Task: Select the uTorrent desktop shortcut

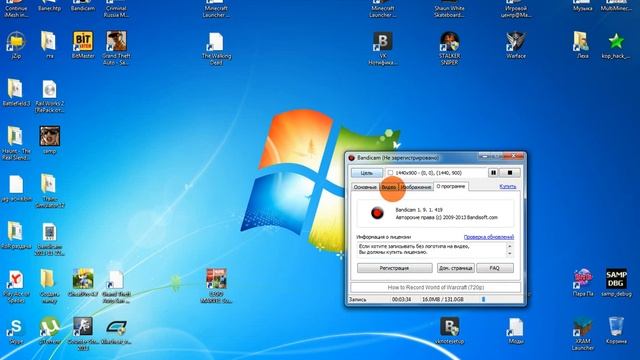Action: [49, 331]
